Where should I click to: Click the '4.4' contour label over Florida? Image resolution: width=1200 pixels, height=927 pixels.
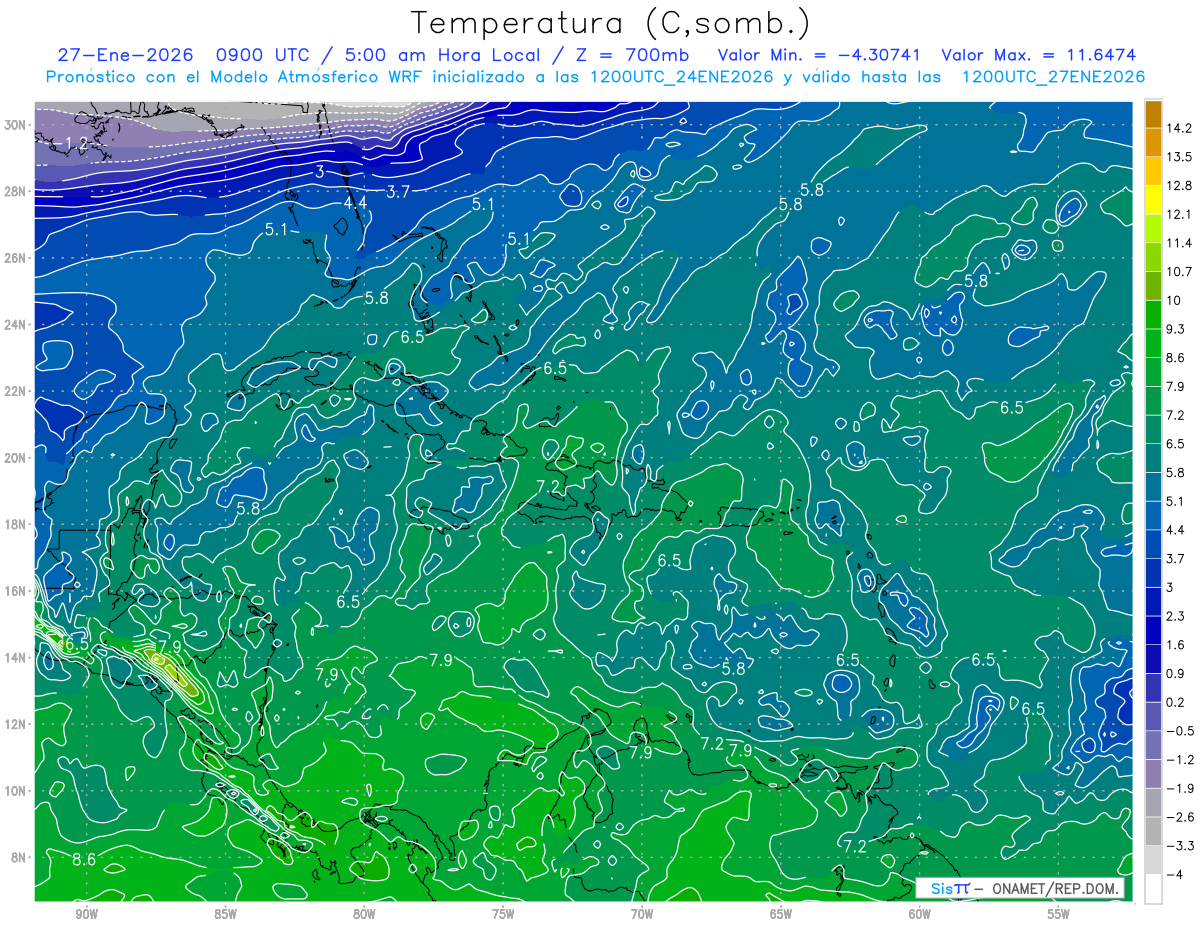point(355,202)
